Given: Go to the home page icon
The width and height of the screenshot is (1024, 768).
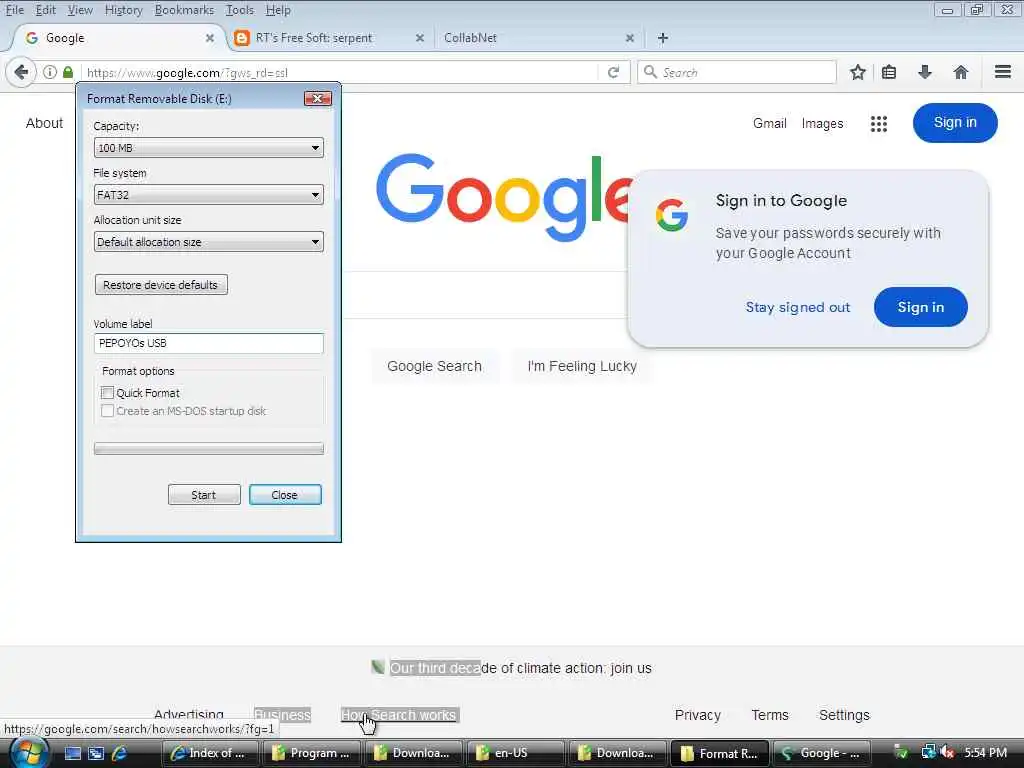Looking at the screenshot, I should pyautogui.click(x=961, y=72).
